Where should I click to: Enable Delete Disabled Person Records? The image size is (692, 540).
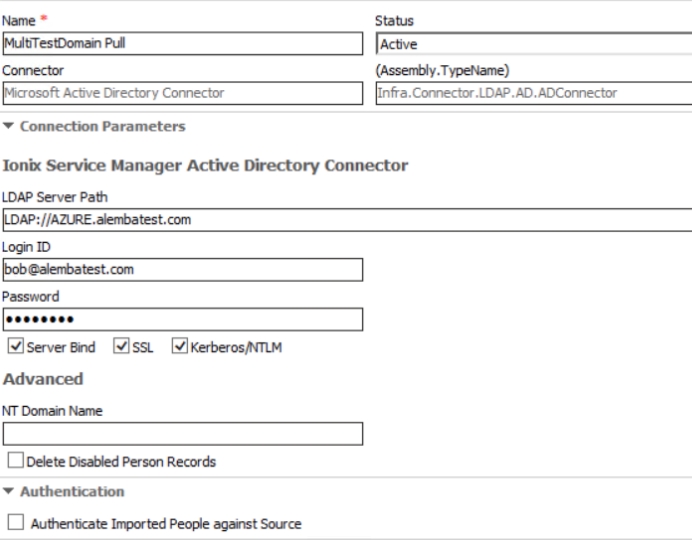pos(14,462)
